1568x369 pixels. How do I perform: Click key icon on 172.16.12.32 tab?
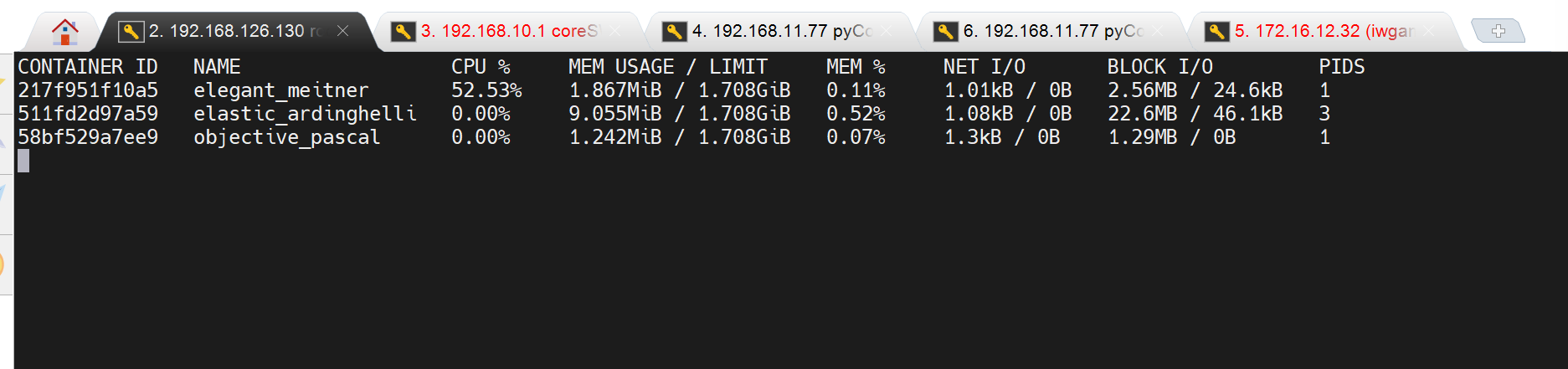(1216, 32)
